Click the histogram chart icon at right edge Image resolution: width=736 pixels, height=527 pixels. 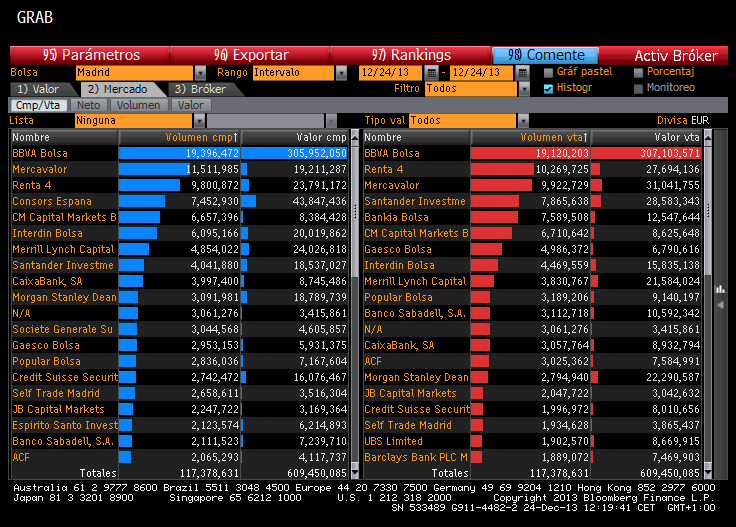(x=720, y=289)
